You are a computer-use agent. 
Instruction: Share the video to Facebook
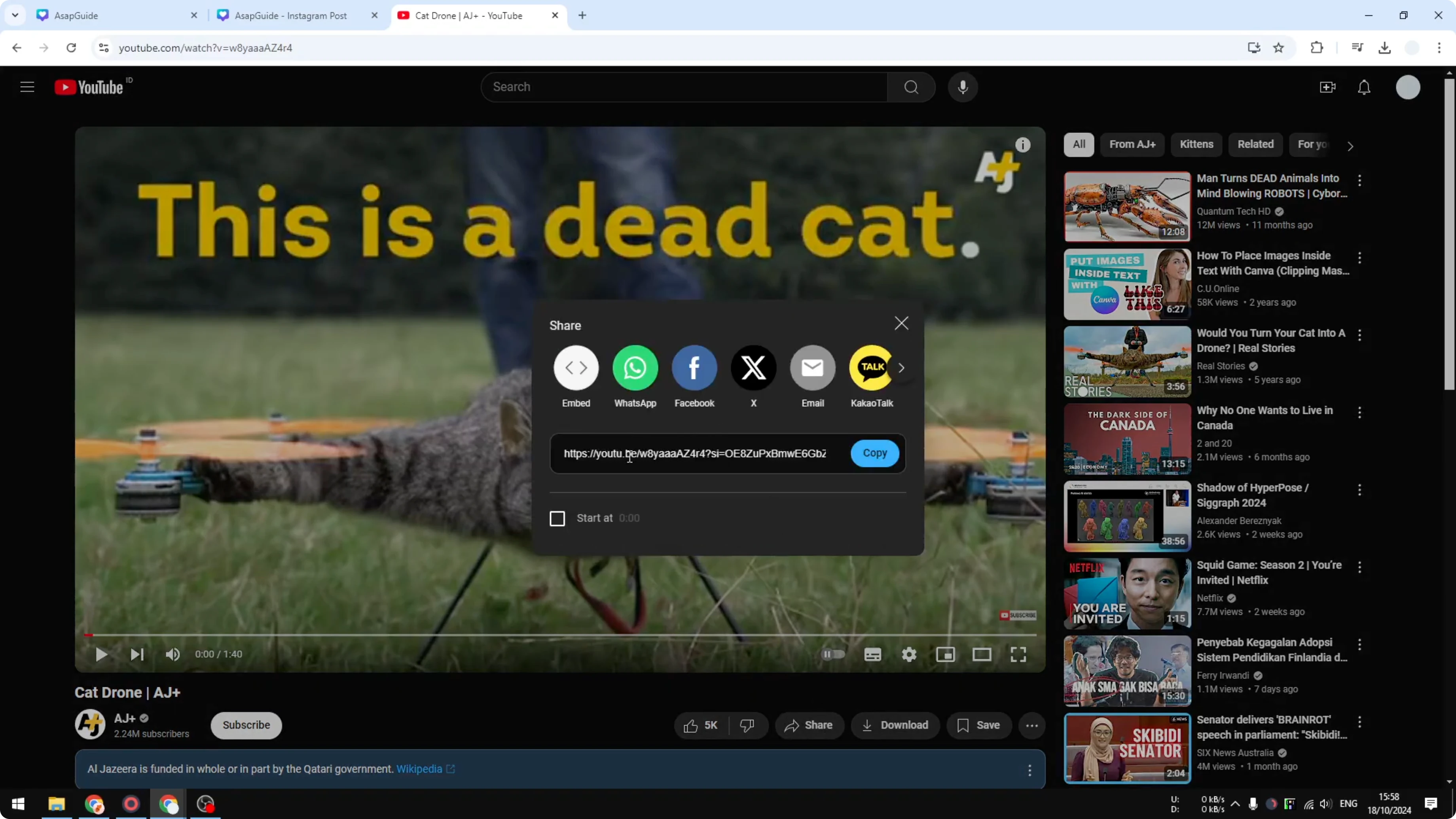tap(694, 368)
